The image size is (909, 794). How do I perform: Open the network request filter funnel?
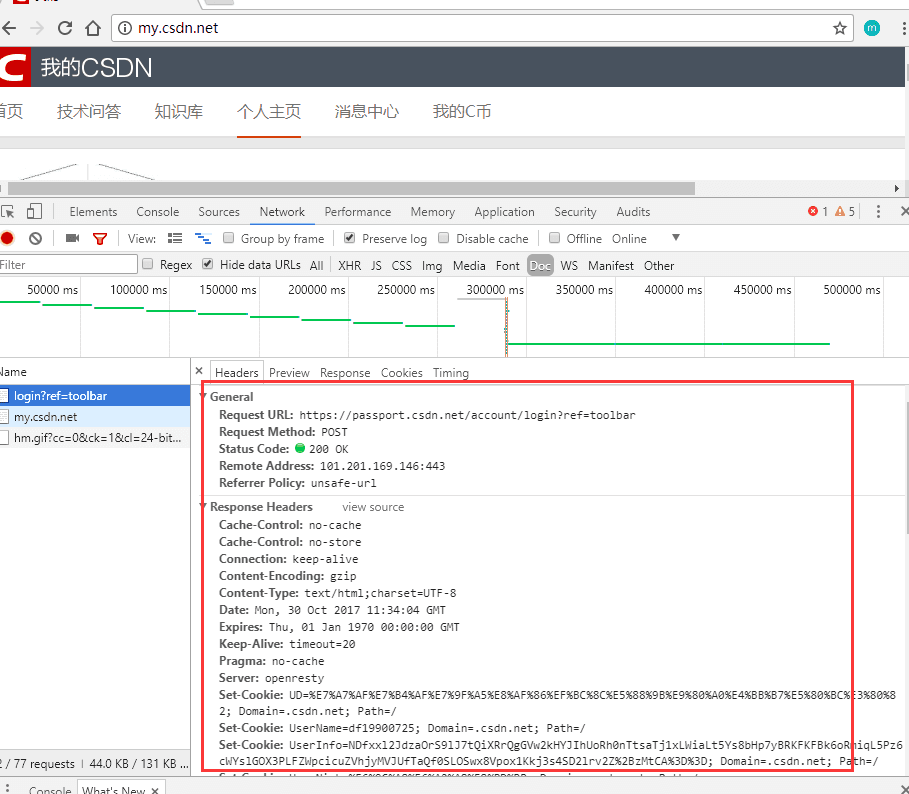99,238
